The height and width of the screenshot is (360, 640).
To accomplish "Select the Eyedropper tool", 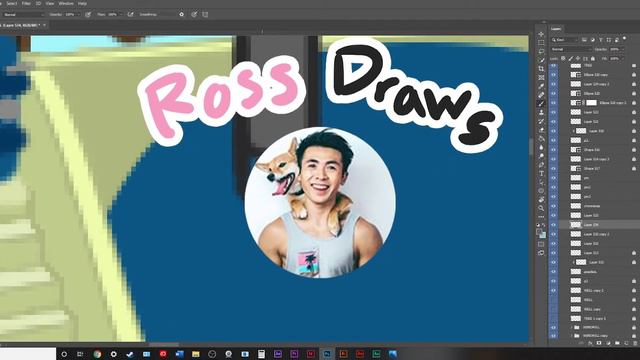I will [x=541, y=86].
